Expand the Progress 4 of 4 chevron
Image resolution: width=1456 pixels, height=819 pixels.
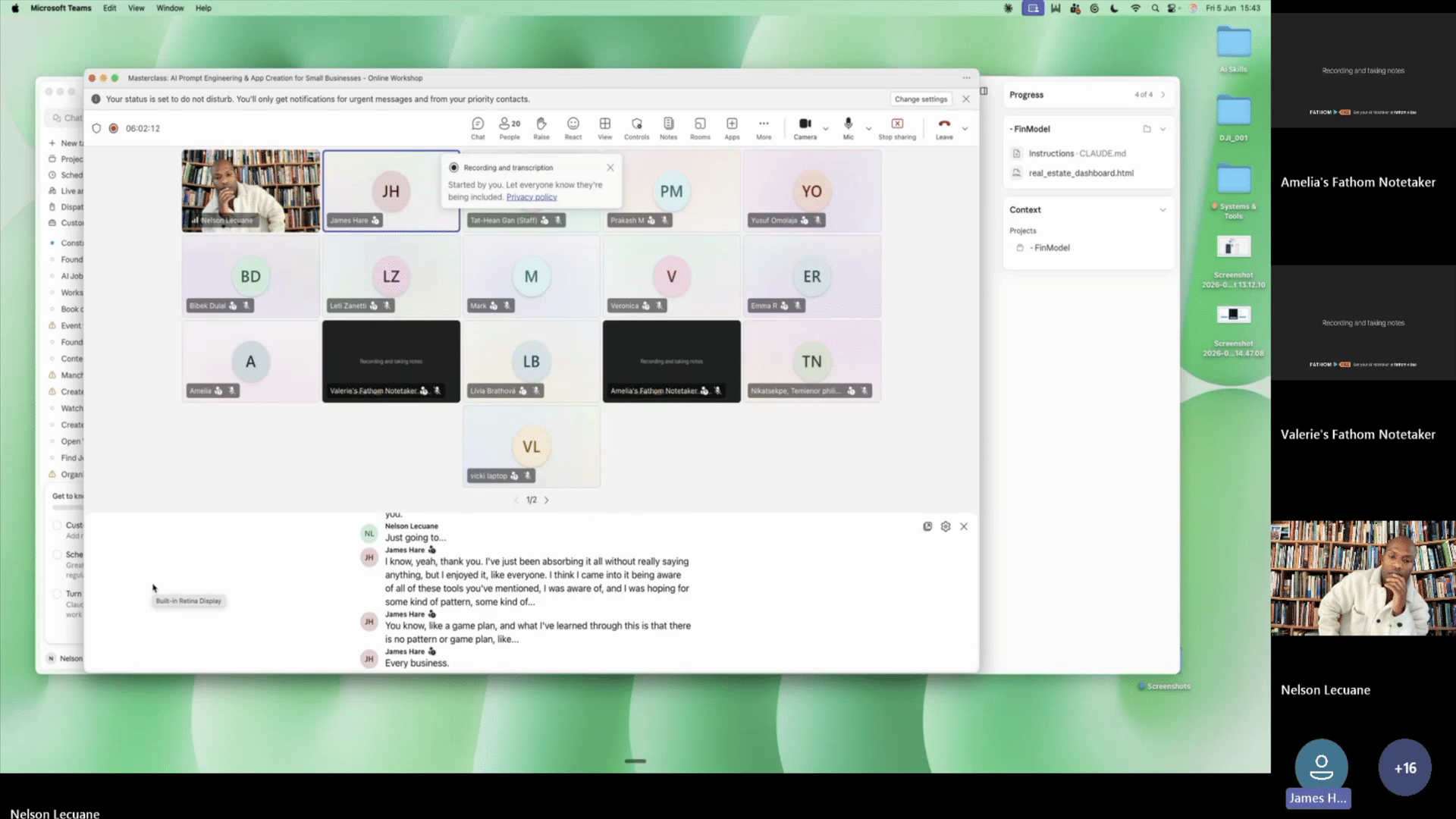1163,95
